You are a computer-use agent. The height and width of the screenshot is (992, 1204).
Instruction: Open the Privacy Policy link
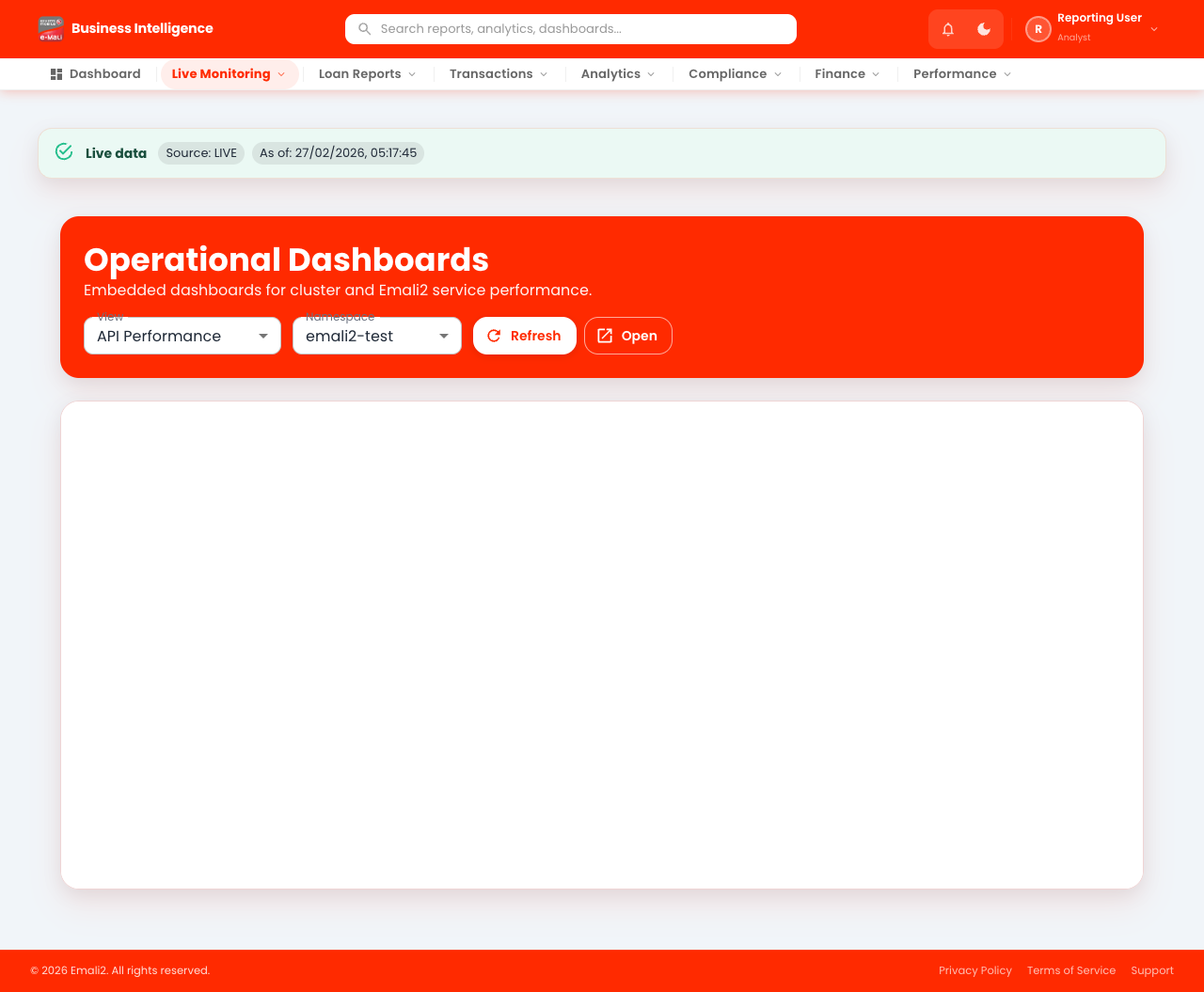click(x=975, y=970)
